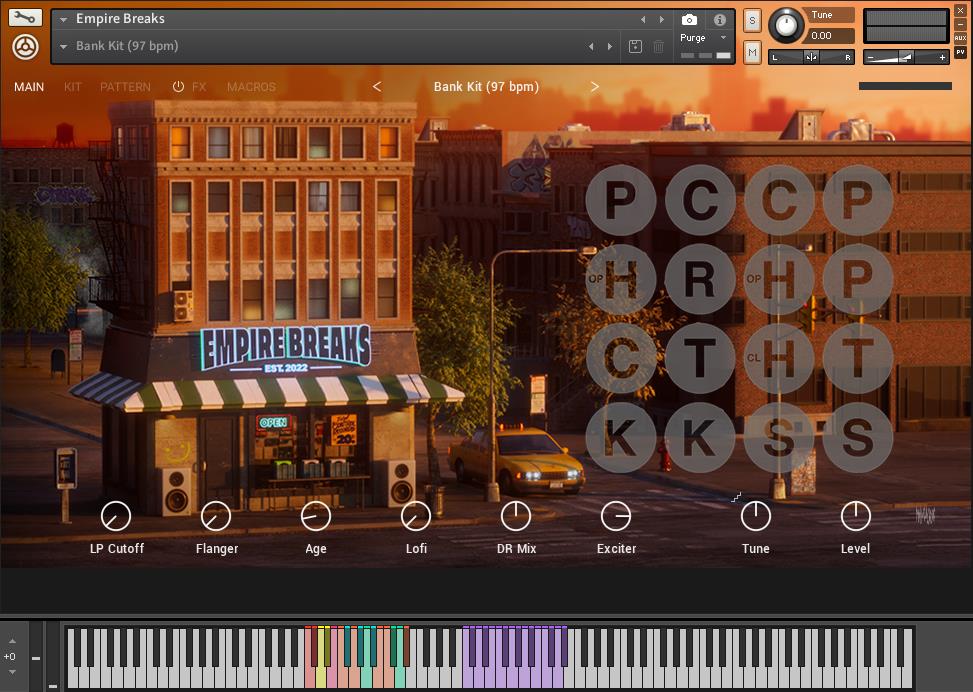Click the Bank Kit (97 bpm) preset name
The height and width of the screenshot is (692, 973).
point(486,87)
